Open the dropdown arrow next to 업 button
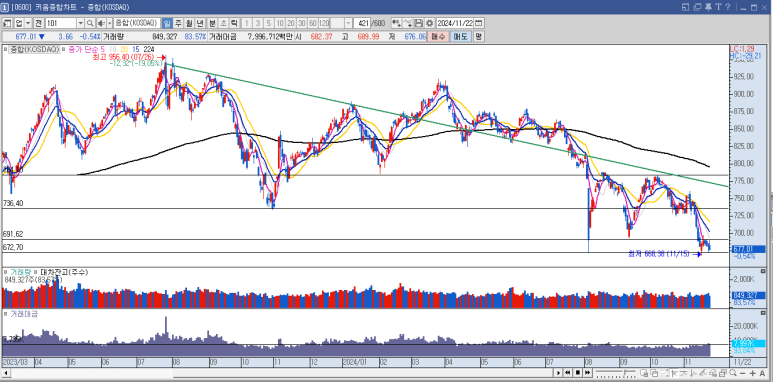The image size is (773, 382). [x=28, y=23]
